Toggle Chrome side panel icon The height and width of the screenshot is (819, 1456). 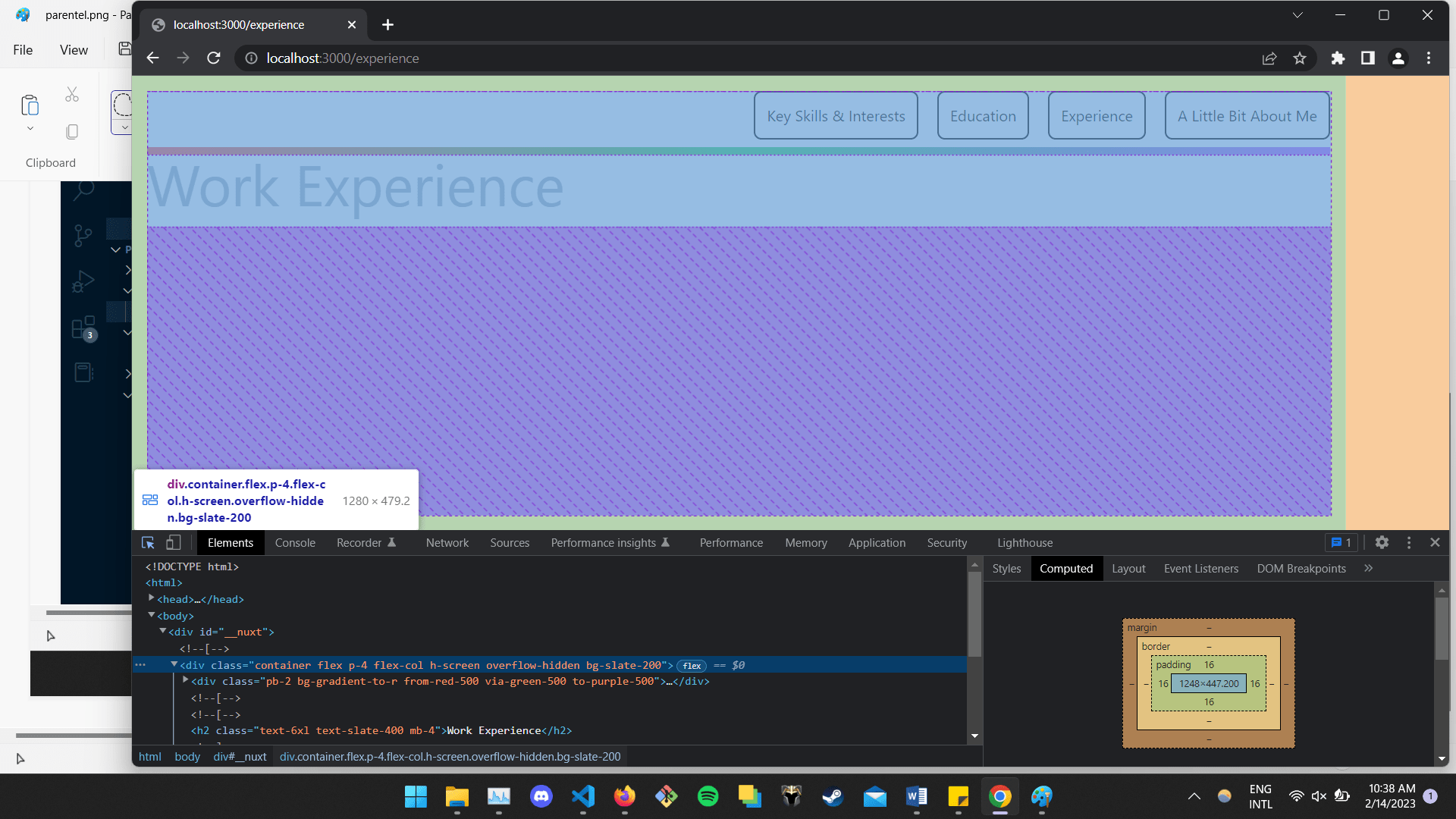(1368, 58)
